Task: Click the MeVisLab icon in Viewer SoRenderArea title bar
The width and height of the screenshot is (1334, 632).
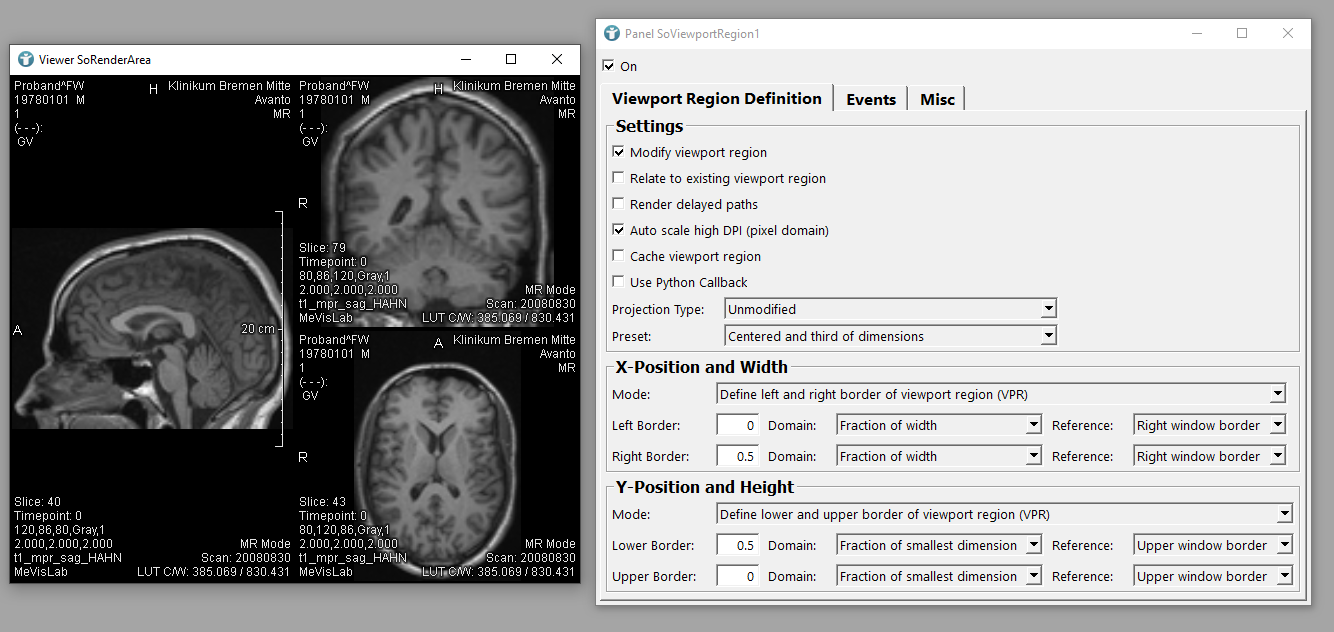Action: pos(26,59)
